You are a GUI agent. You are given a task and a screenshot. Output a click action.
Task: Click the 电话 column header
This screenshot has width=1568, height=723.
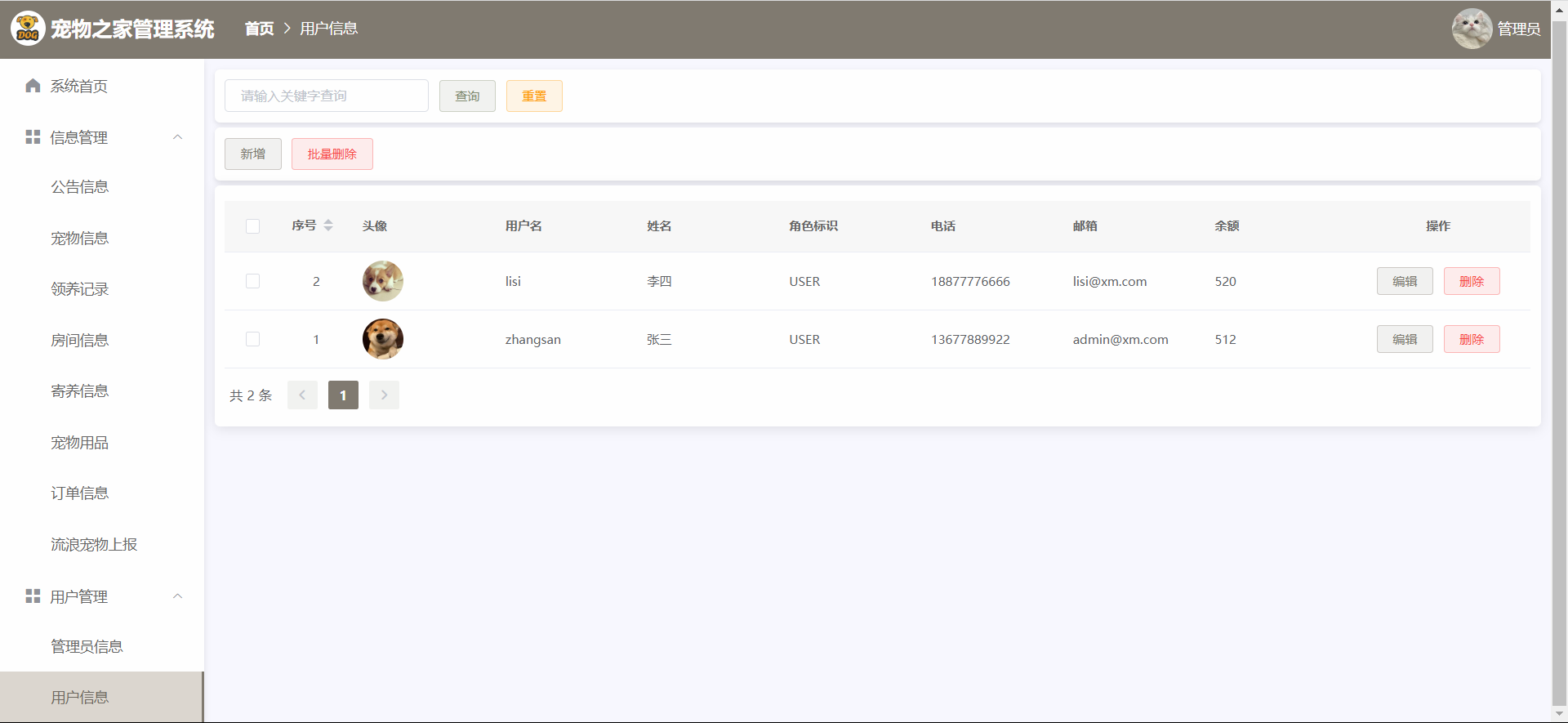pos(943,226)
